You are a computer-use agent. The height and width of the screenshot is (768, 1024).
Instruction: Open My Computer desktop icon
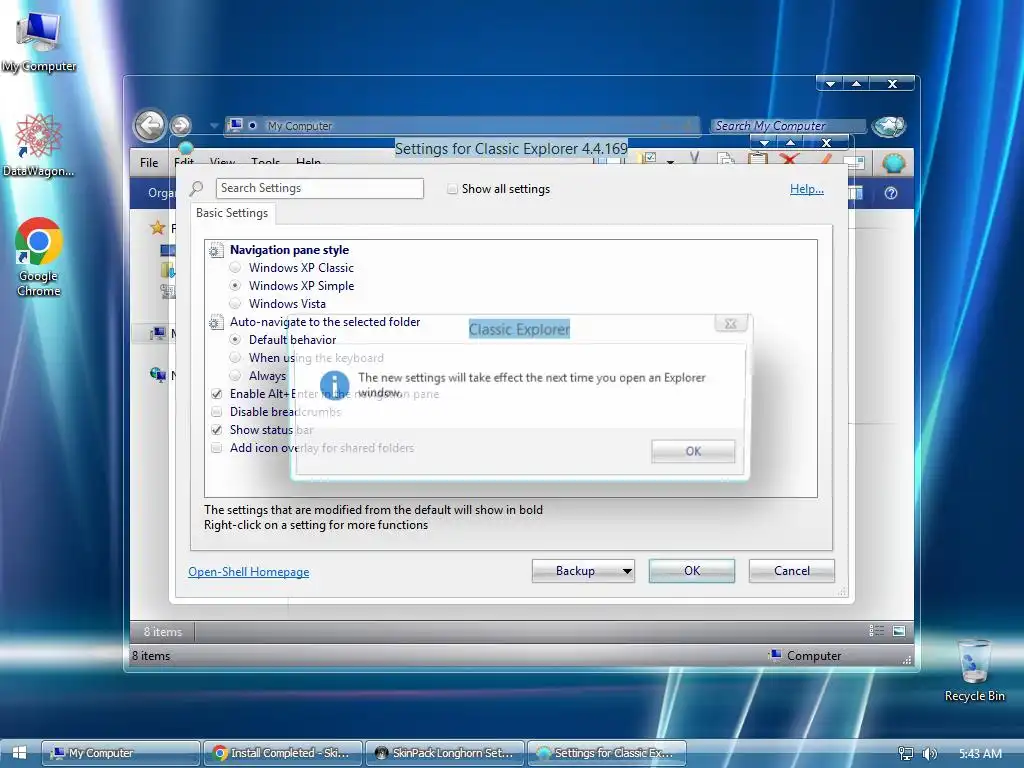[x=38, y=41]
